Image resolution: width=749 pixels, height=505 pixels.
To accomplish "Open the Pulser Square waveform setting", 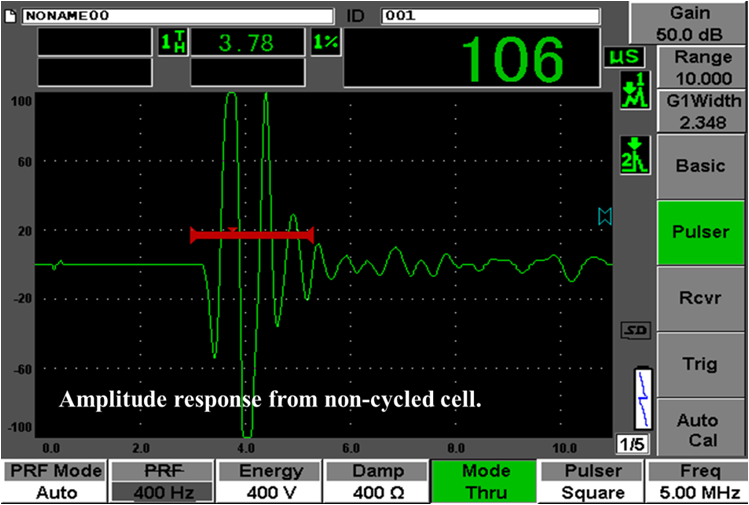I will click(x=592, y=481).
